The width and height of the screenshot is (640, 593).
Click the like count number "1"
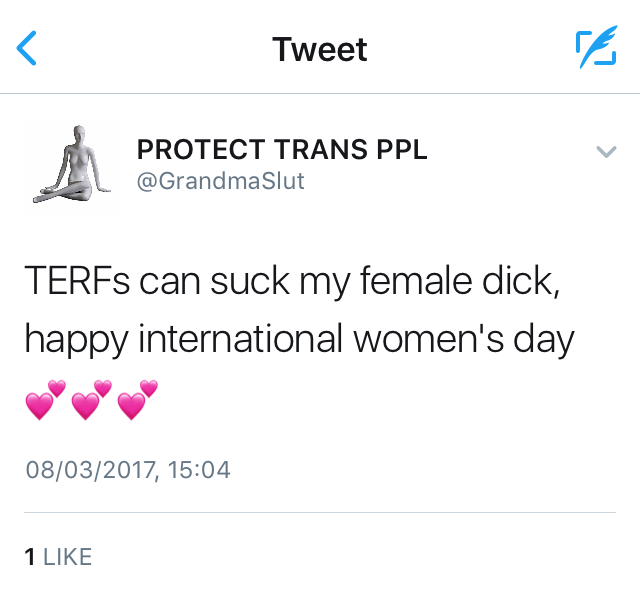[x=30, y=557]
